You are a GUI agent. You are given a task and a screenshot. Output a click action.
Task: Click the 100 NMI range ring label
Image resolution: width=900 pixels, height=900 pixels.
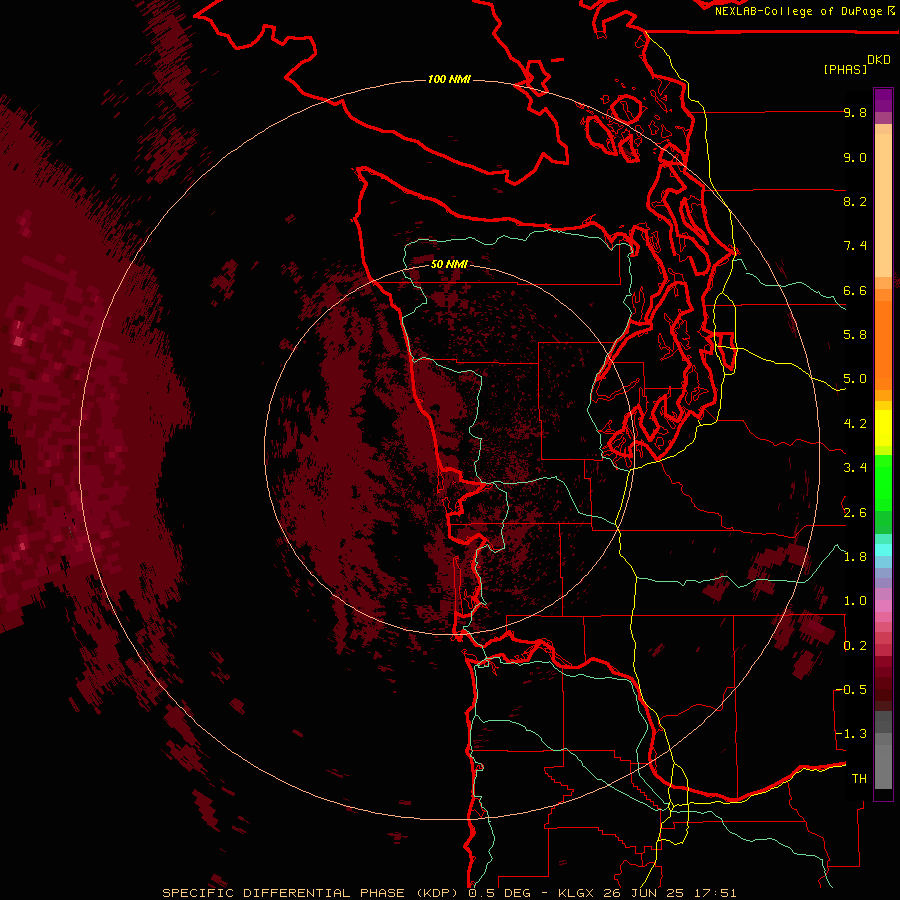[449, 79]
